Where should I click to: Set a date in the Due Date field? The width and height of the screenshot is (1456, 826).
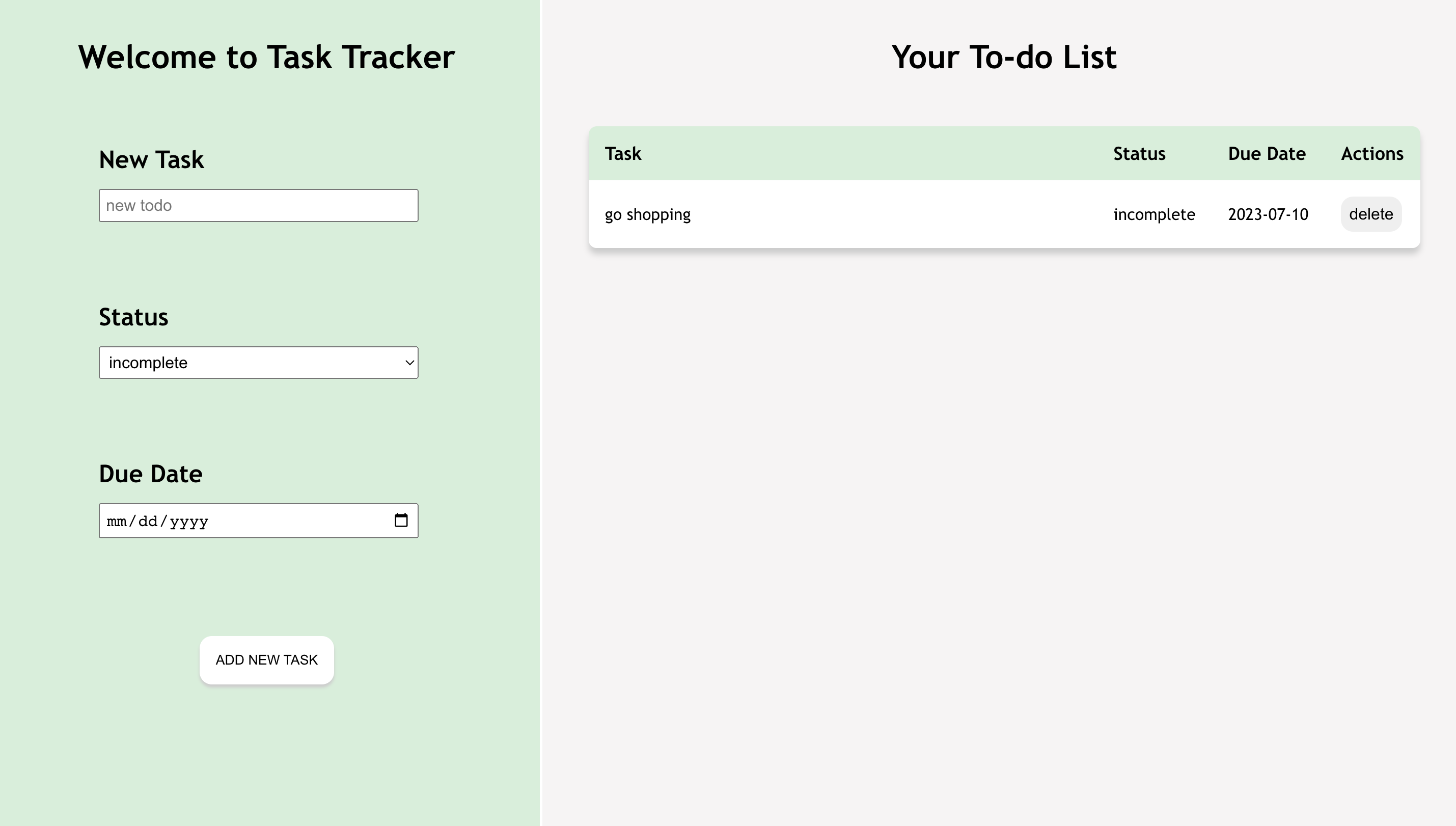pos(258,521)
